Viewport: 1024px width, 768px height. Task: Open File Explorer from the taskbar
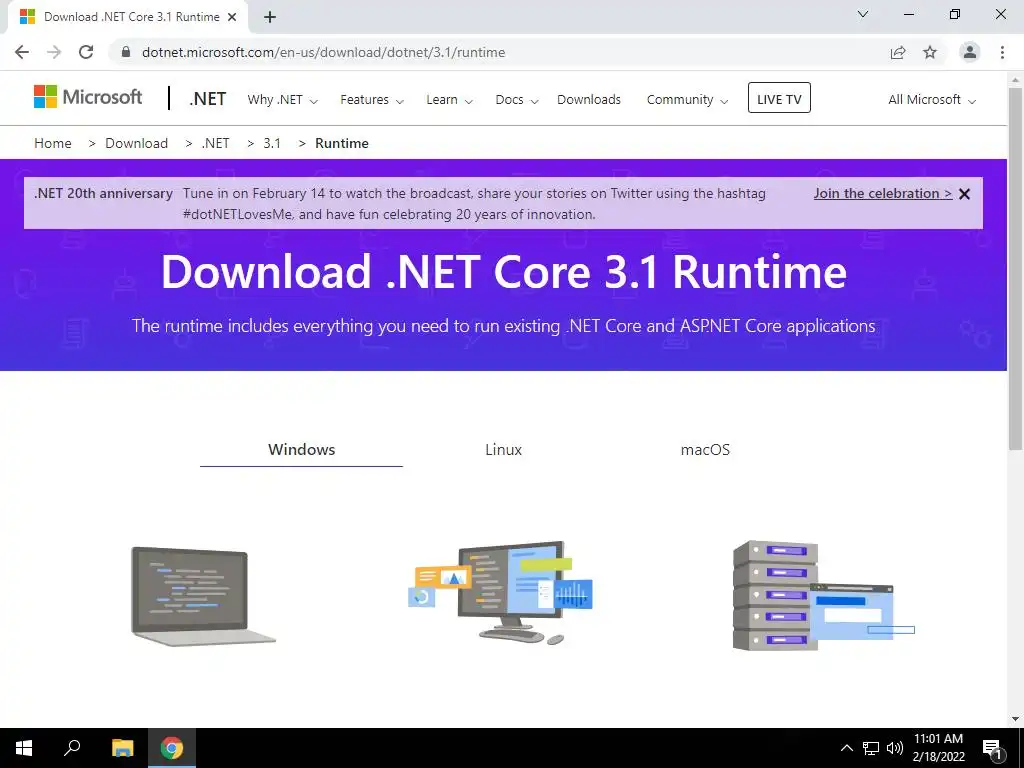[x=123, y=748]
